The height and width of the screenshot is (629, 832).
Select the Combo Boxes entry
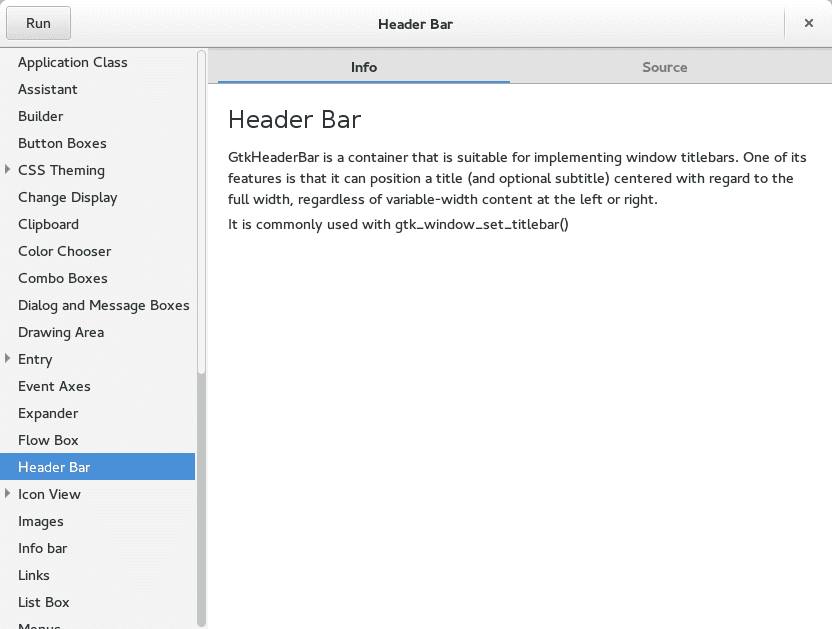tap(63, 278)
